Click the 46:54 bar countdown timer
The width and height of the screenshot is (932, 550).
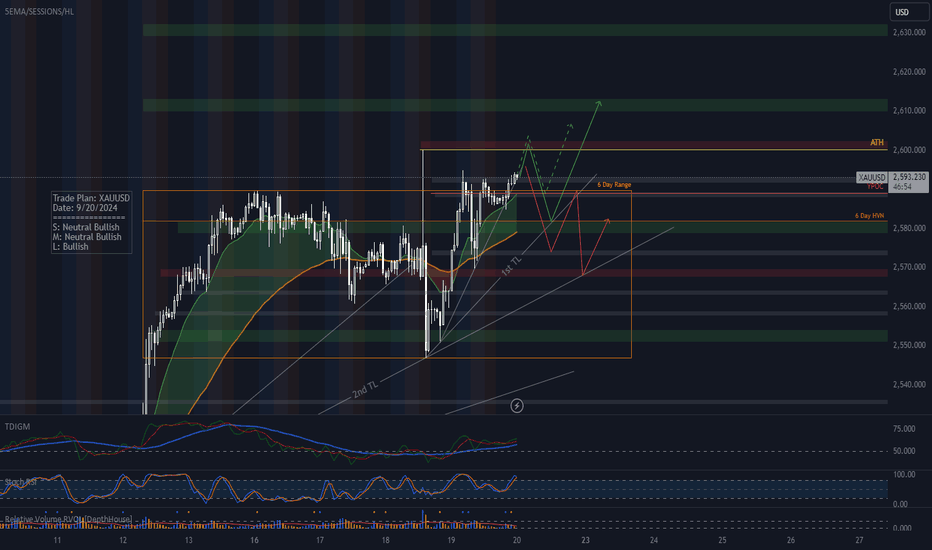coord(902,187)
